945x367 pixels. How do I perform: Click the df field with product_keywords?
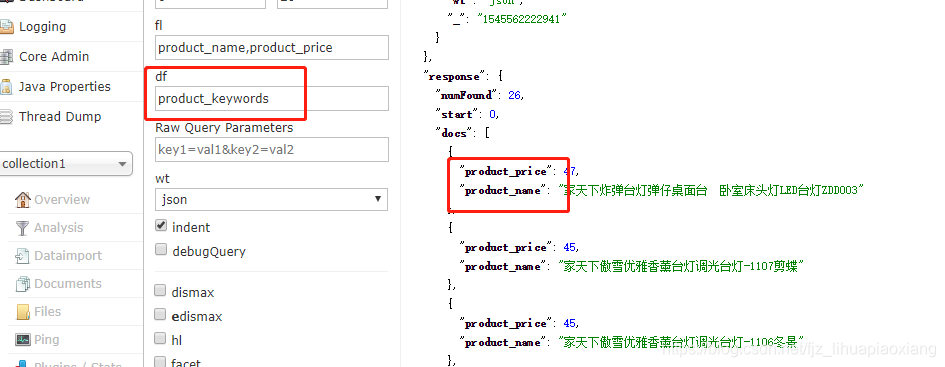coord(271,99)
